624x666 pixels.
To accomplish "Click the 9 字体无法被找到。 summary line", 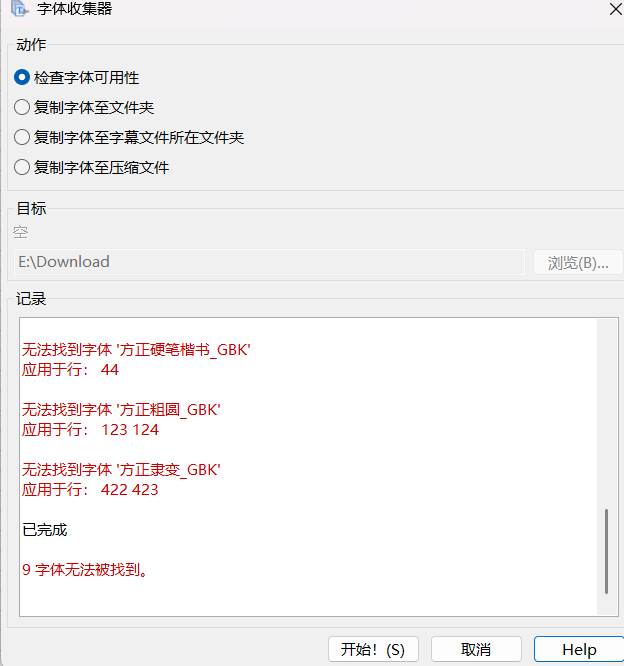I will tap(85, 570).
